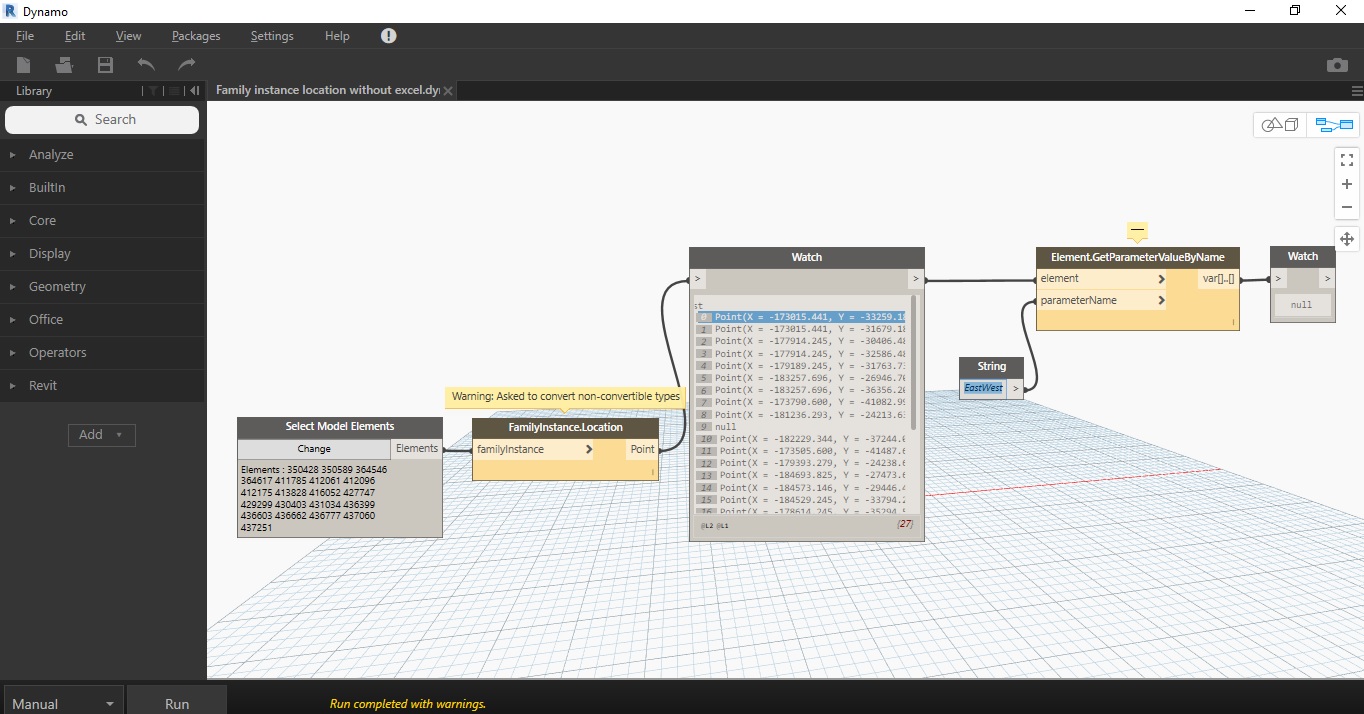
Task: Click the Zoom to Fit icon
Action: [1347, 159]
